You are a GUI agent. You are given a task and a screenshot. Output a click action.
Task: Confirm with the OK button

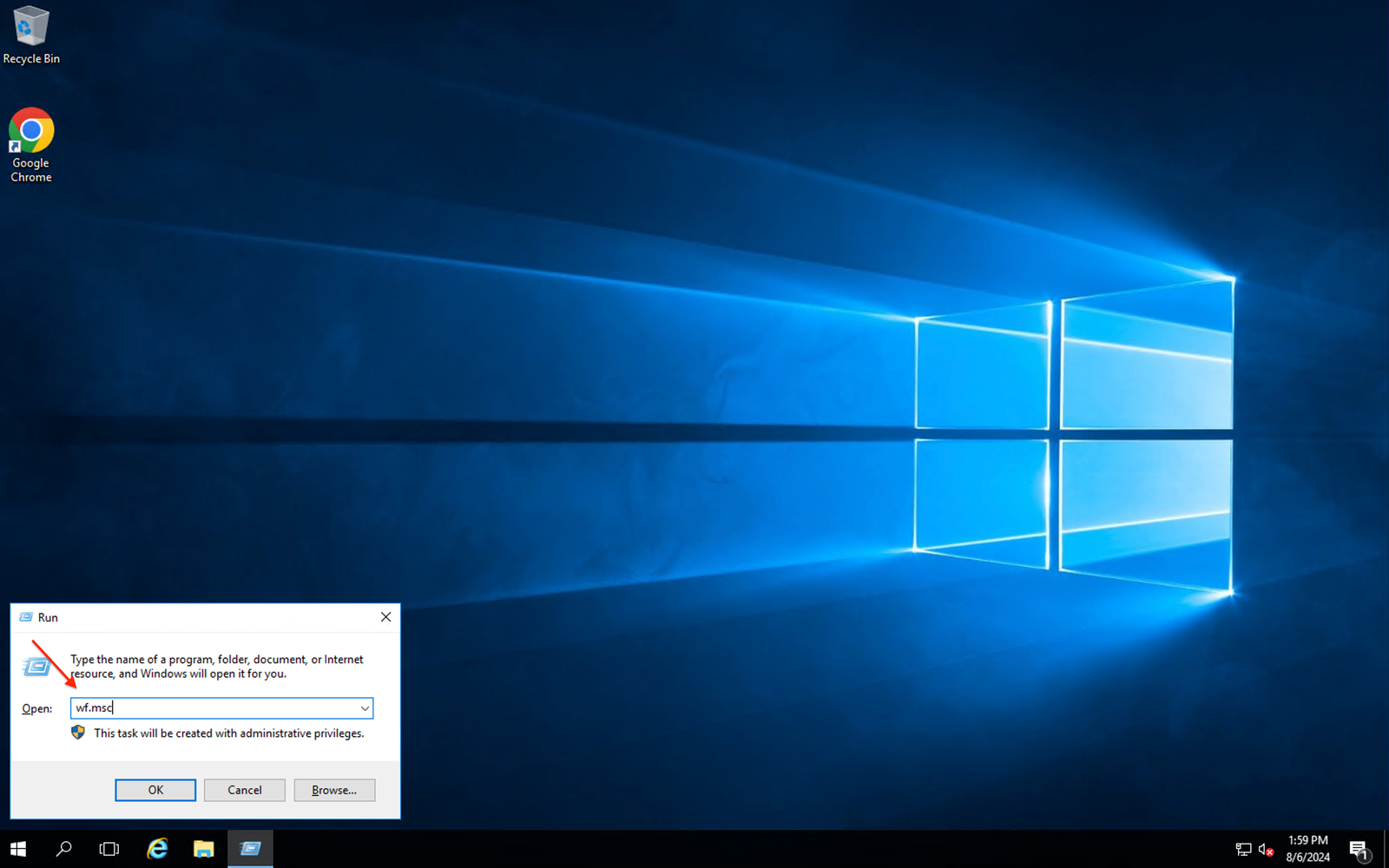click(x=155, y=790)
